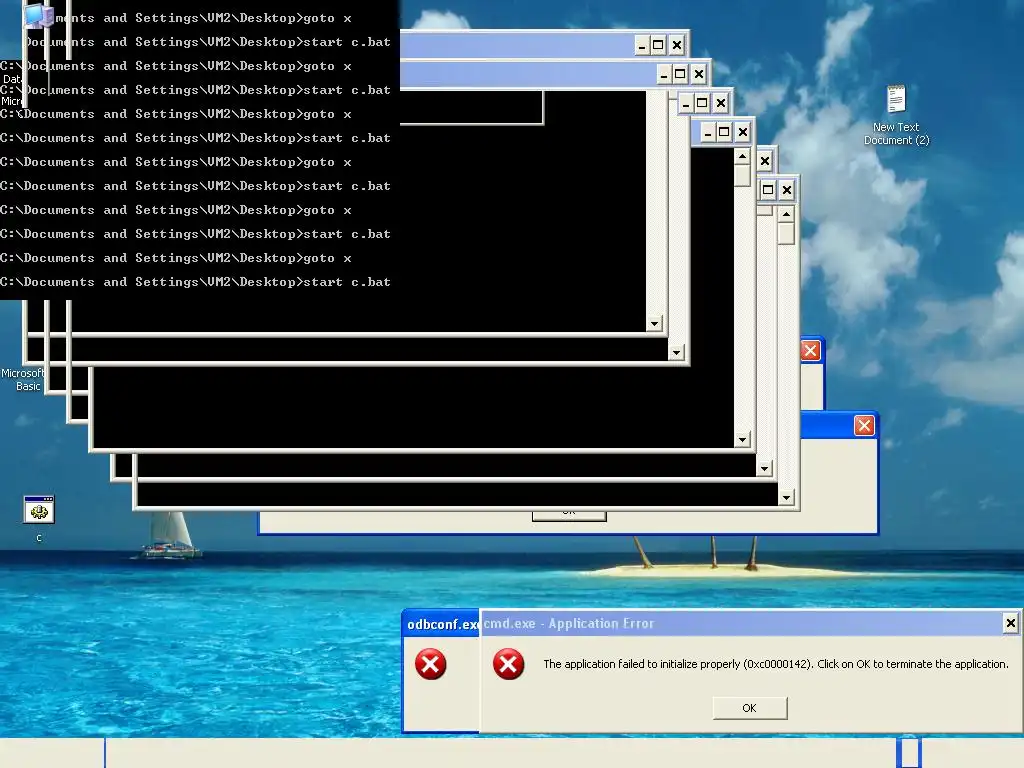
Task: Maximize the lowest cascaded console window
Action: tap(768, 190)
